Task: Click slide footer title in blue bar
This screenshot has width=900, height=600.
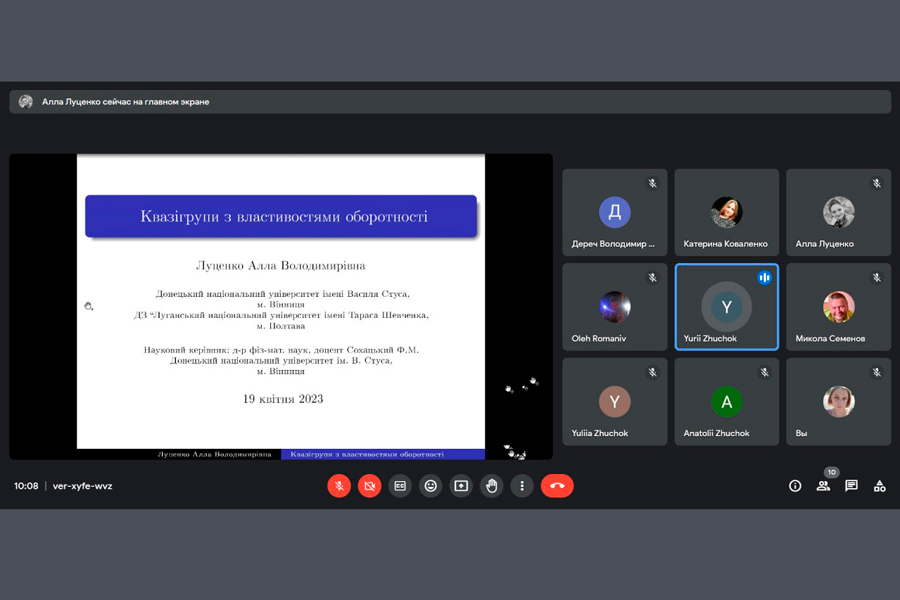Action: click(367, 454)
